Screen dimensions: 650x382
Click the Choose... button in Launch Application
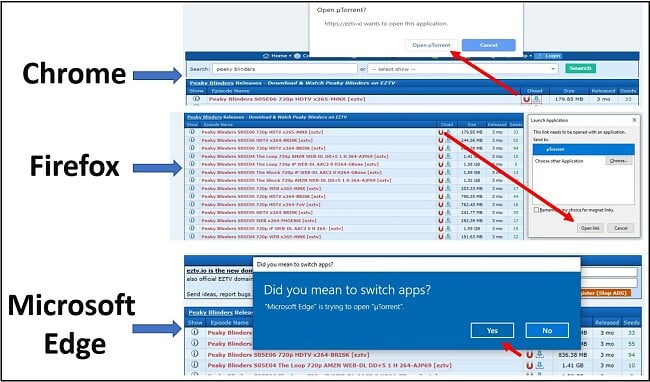click(x=619, y=161)
